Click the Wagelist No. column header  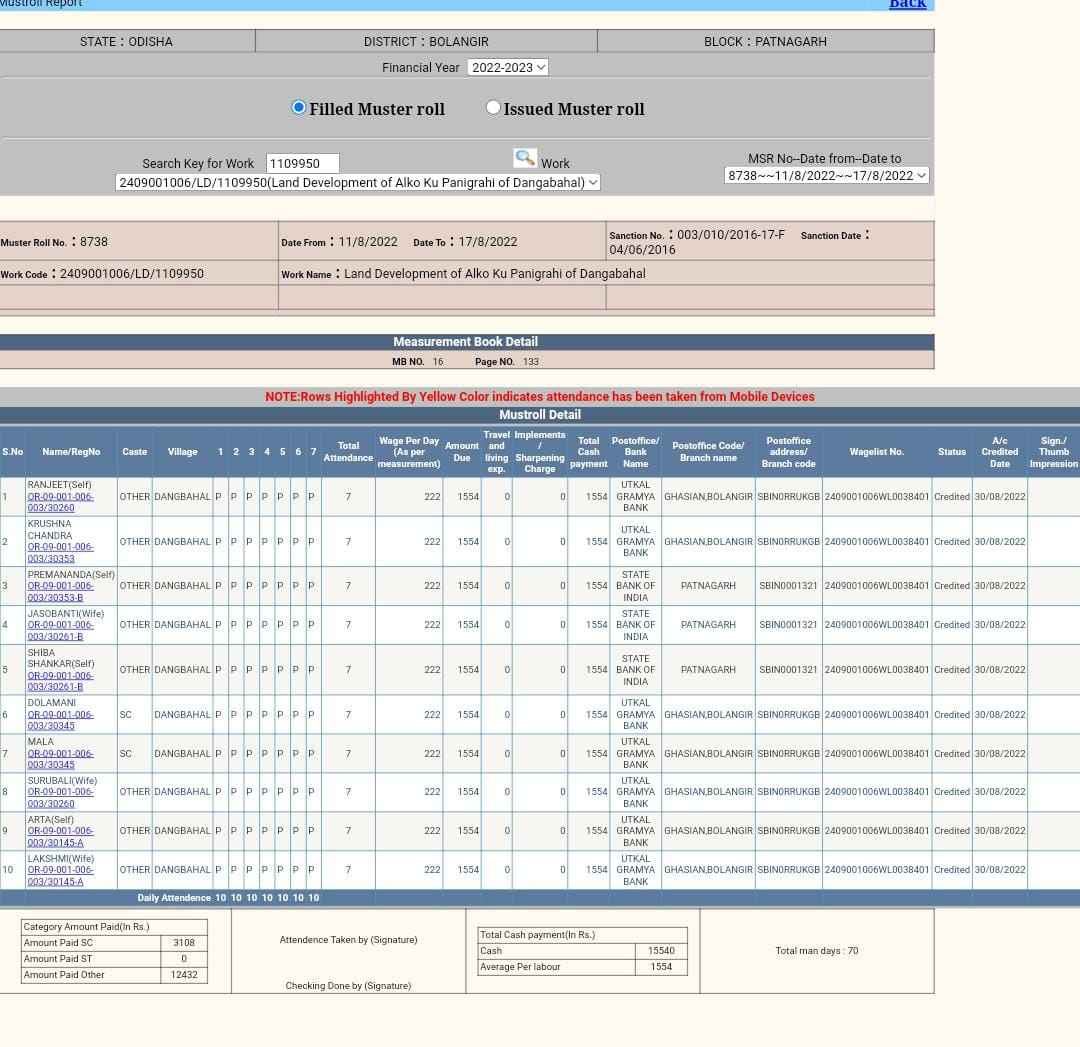pyautogui.click(x=876, y=452)
